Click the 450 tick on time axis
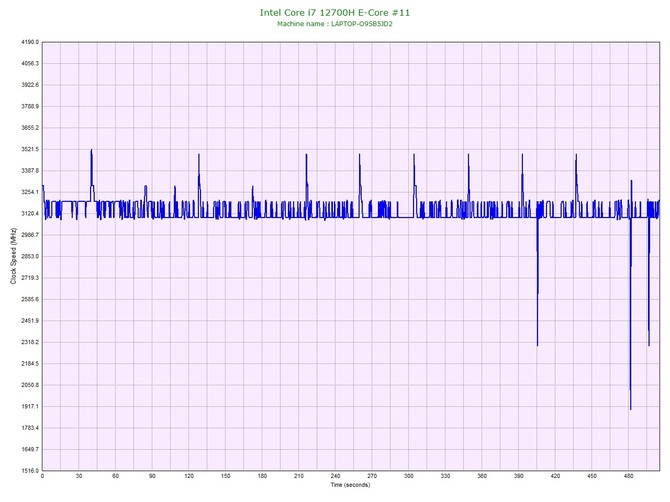Viewport: 670px width, 502px height. [x=592, y=476]
